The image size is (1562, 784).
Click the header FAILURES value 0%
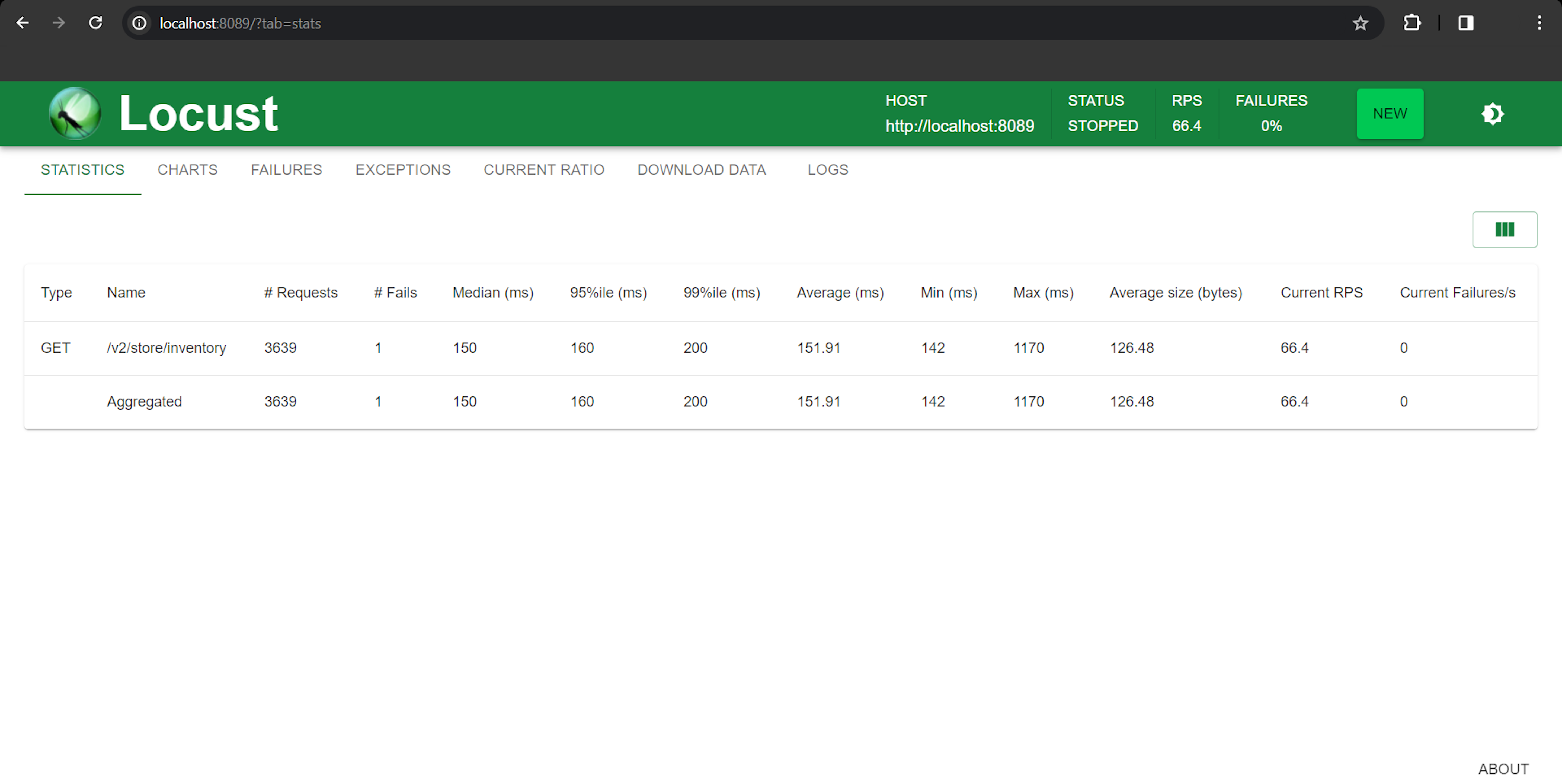(x=1271, y=126)
